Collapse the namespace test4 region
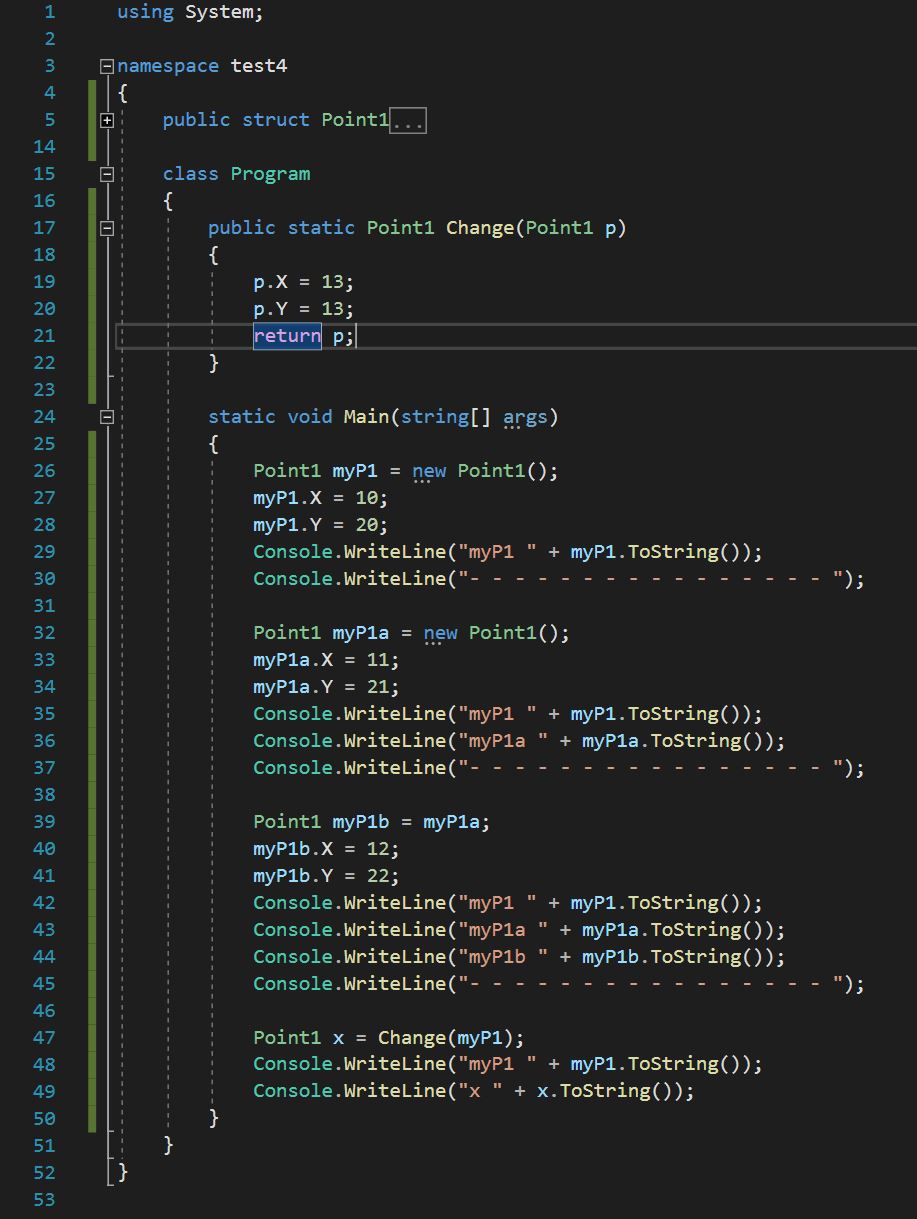Image resolution: width=917 pixels, height=1219 pixels. pos(106,65)
